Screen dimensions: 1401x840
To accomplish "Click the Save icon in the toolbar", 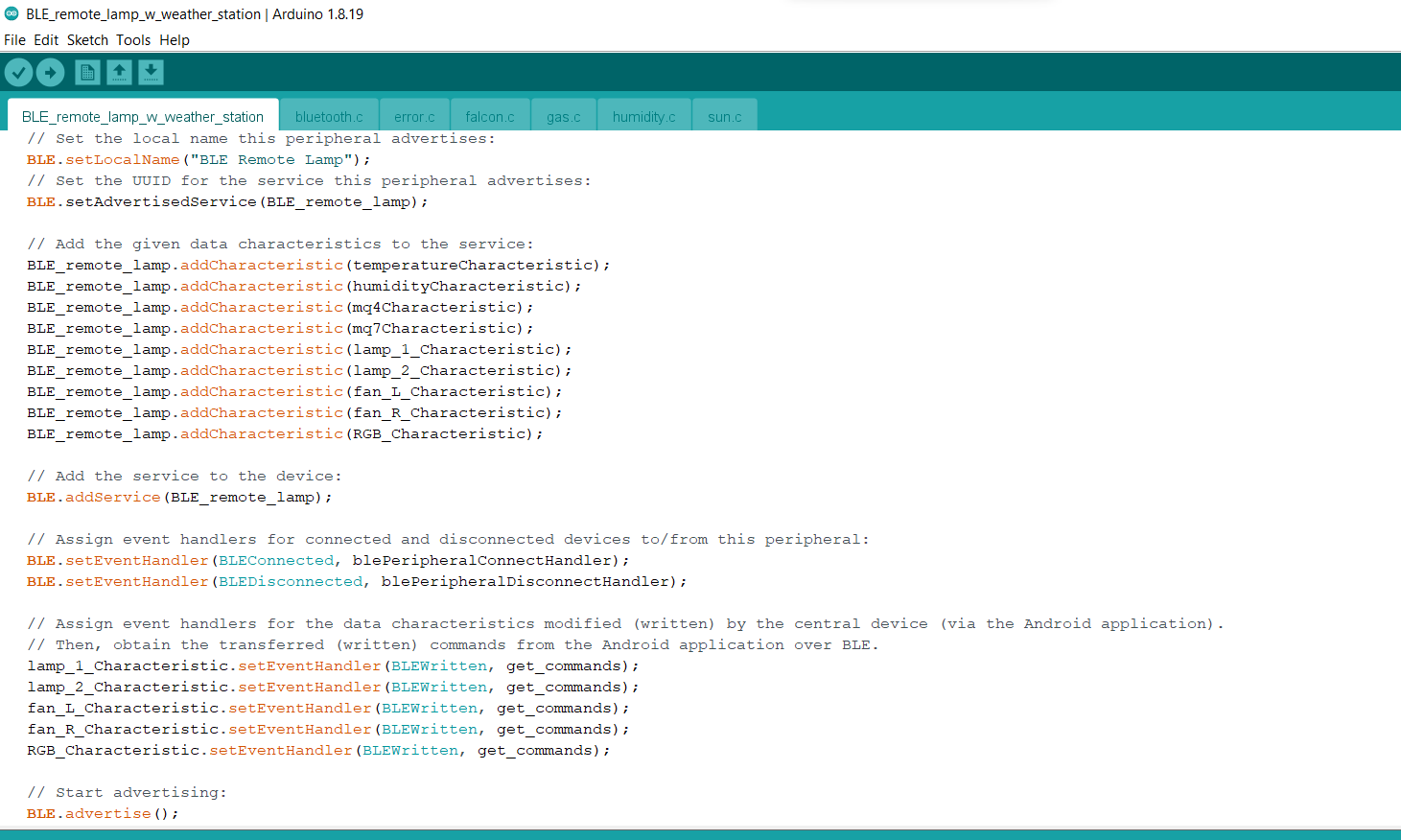I will click(151, 72).
